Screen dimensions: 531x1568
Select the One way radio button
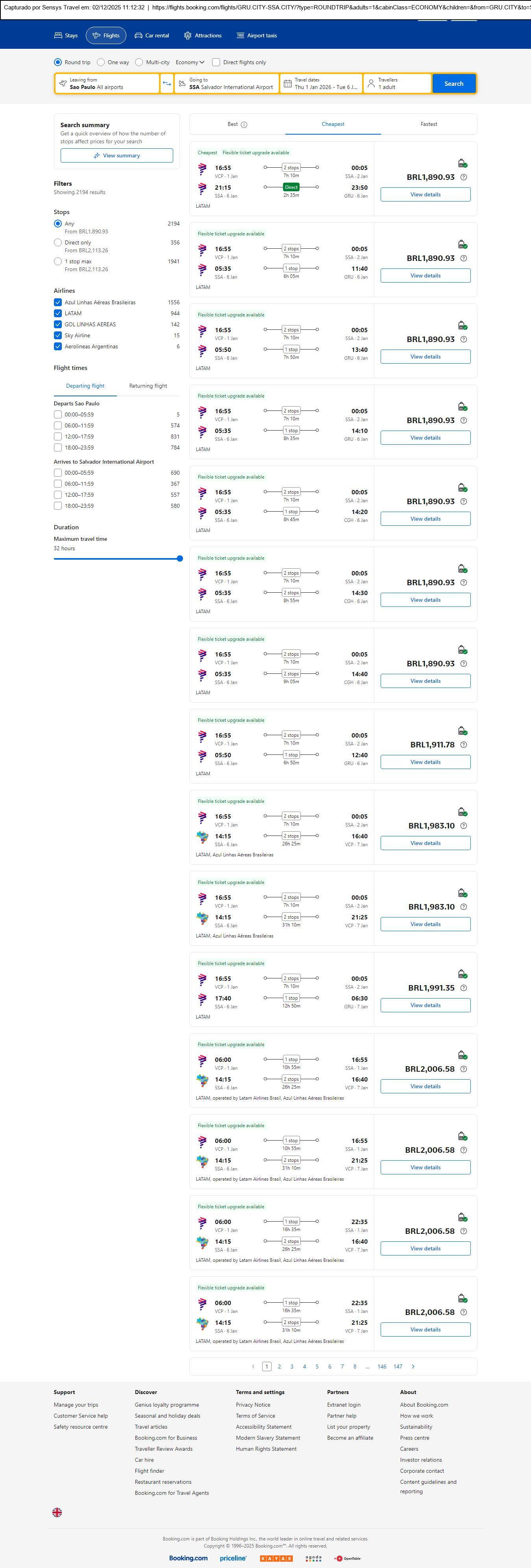[101, 62]
